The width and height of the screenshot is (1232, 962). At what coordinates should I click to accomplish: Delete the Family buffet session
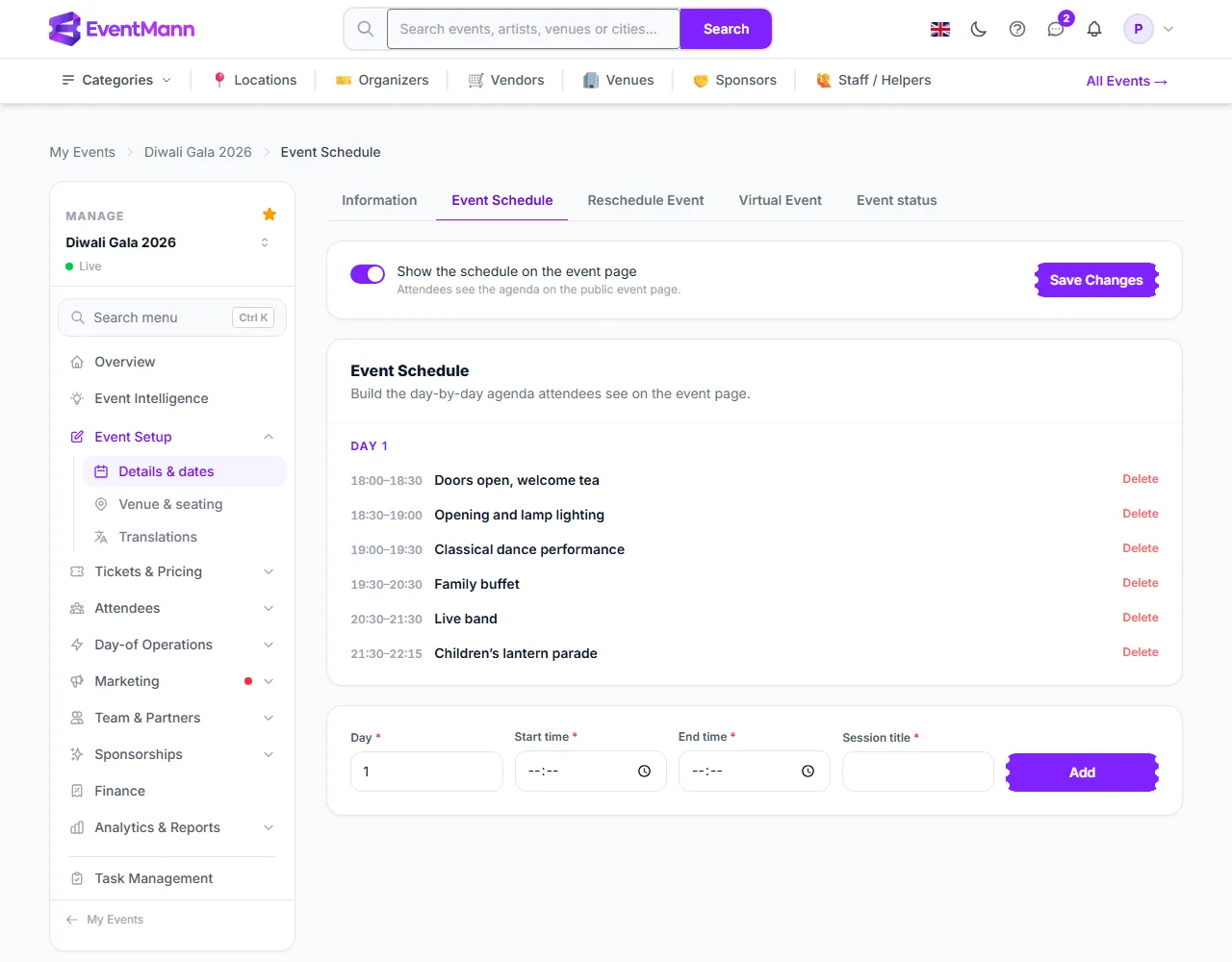[x=1141, y=583]
